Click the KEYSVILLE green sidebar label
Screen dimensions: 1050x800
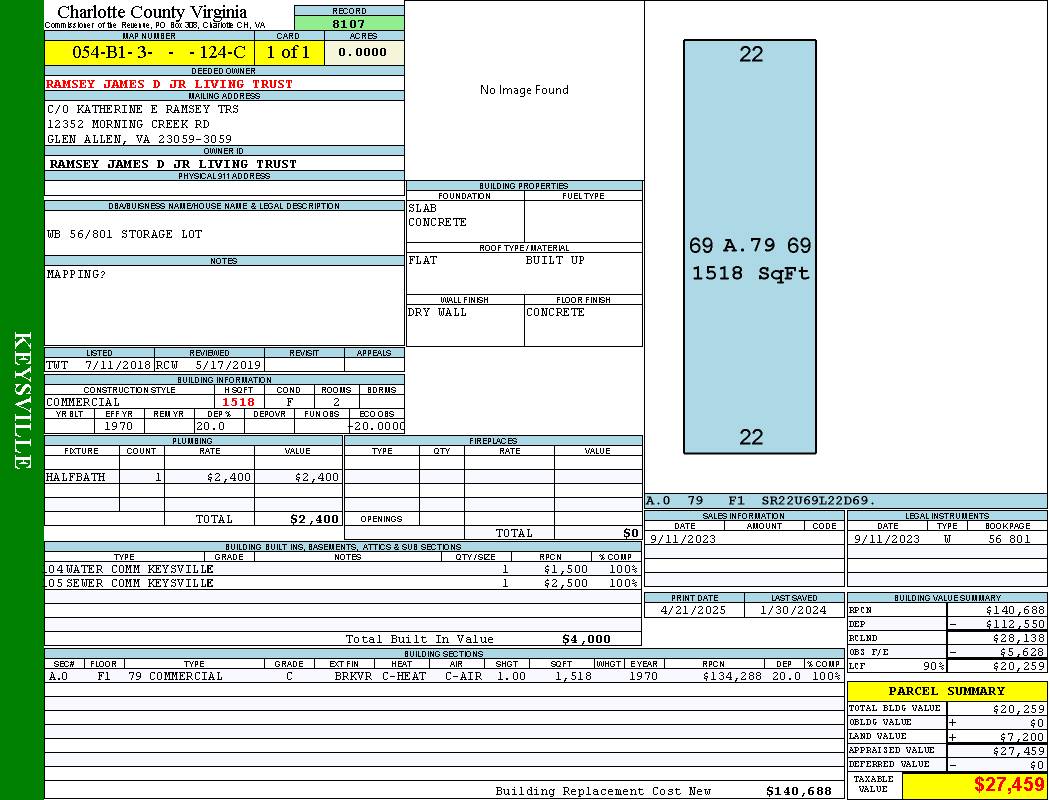(22, 400)
